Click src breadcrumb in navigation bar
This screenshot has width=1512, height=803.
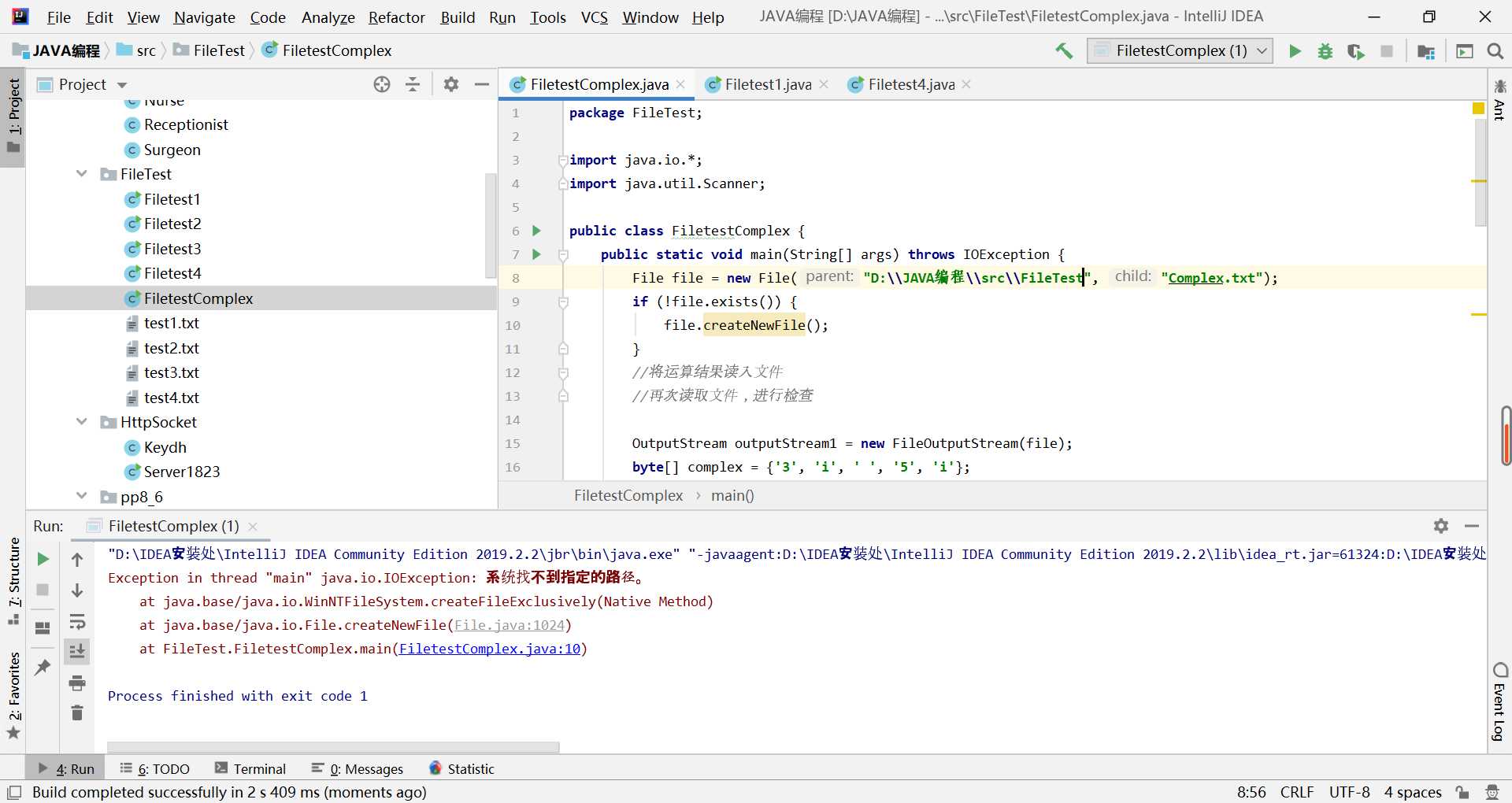tap(137, 50)
